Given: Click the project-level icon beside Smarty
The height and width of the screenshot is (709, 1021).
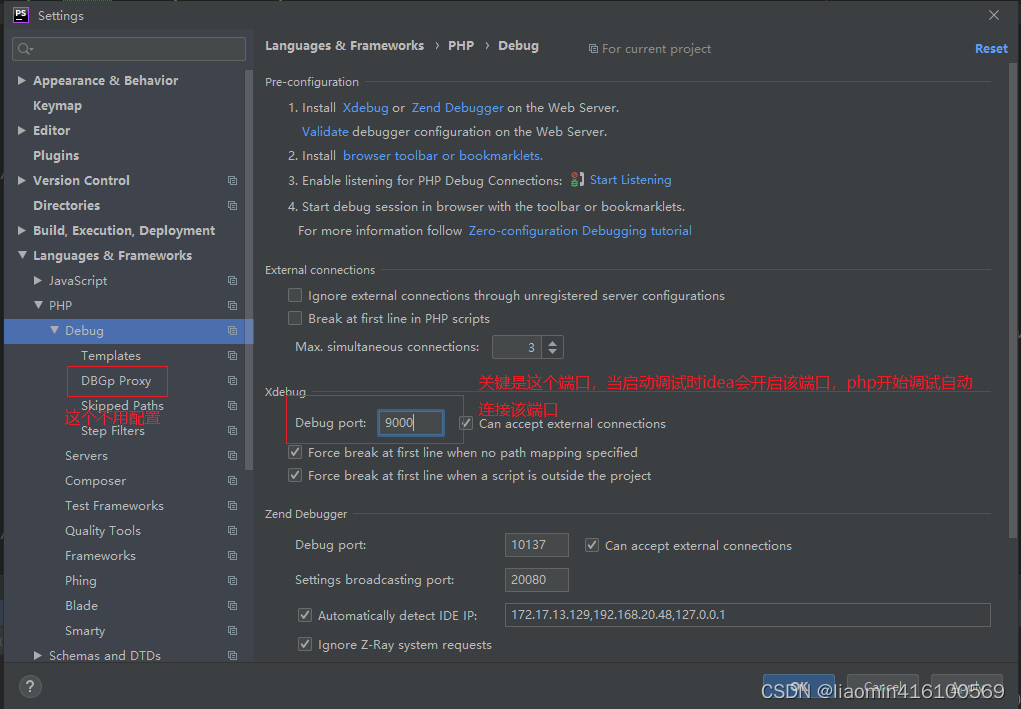Looking at the screenshot, I should 232,630.
